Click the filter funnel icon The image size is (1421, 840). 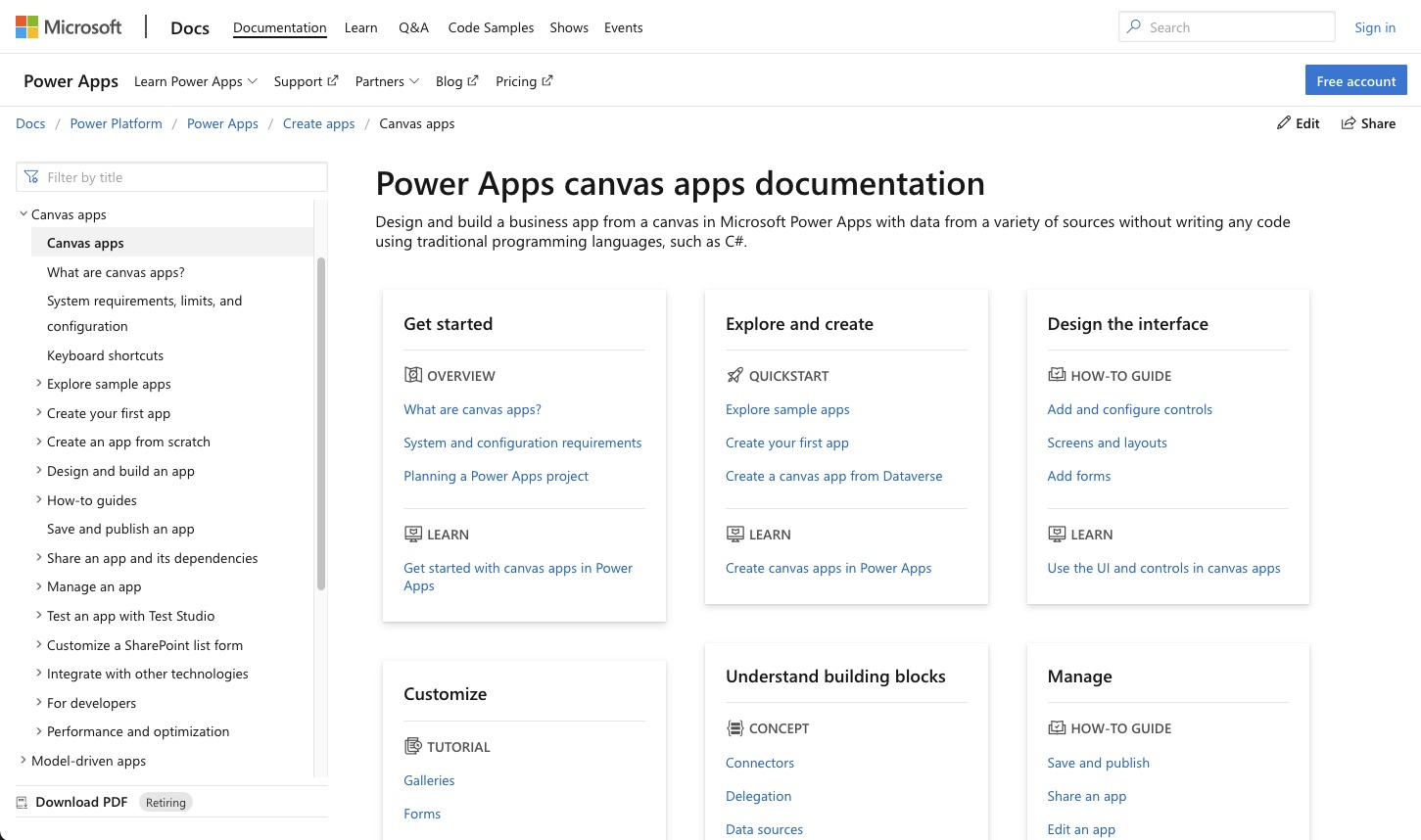[31, 177]
